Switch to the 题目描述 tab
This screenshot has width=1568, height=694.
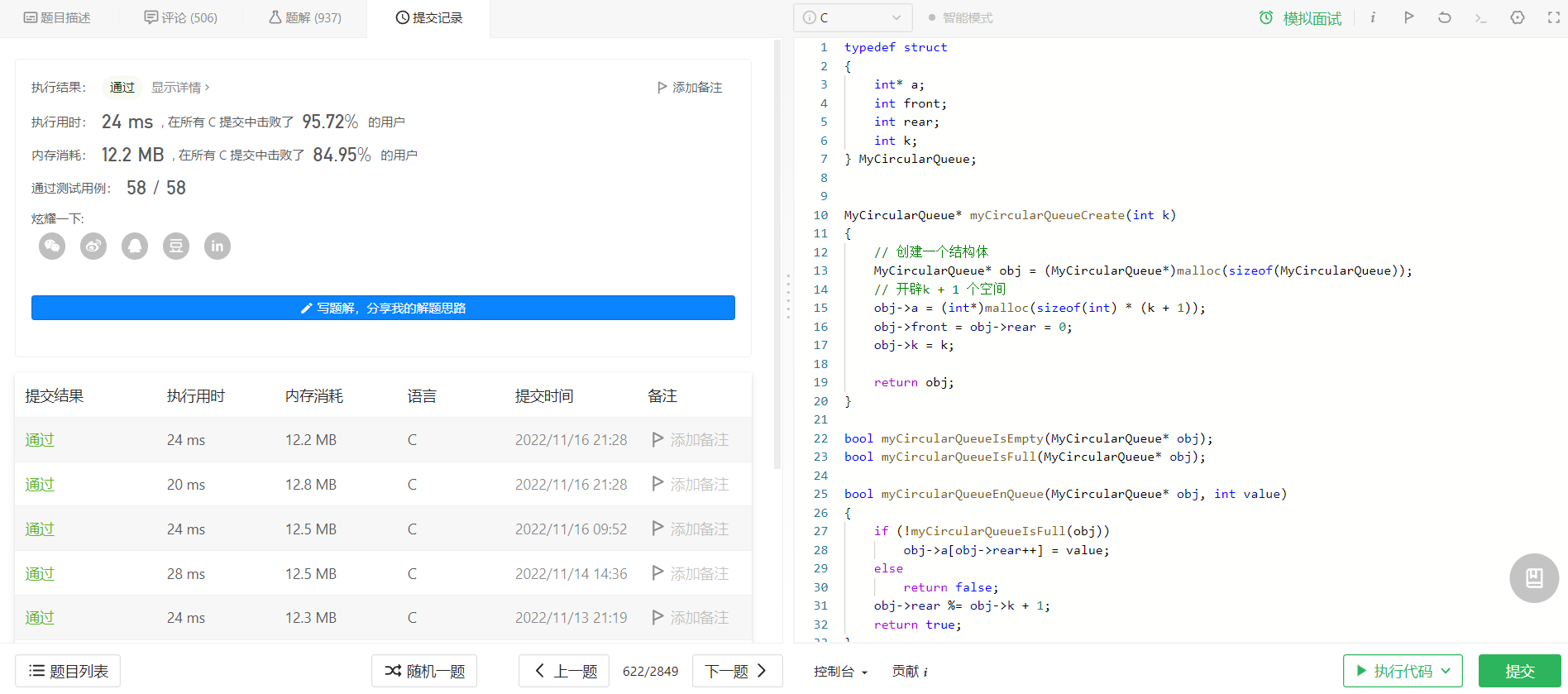click(x=57, y=17)
